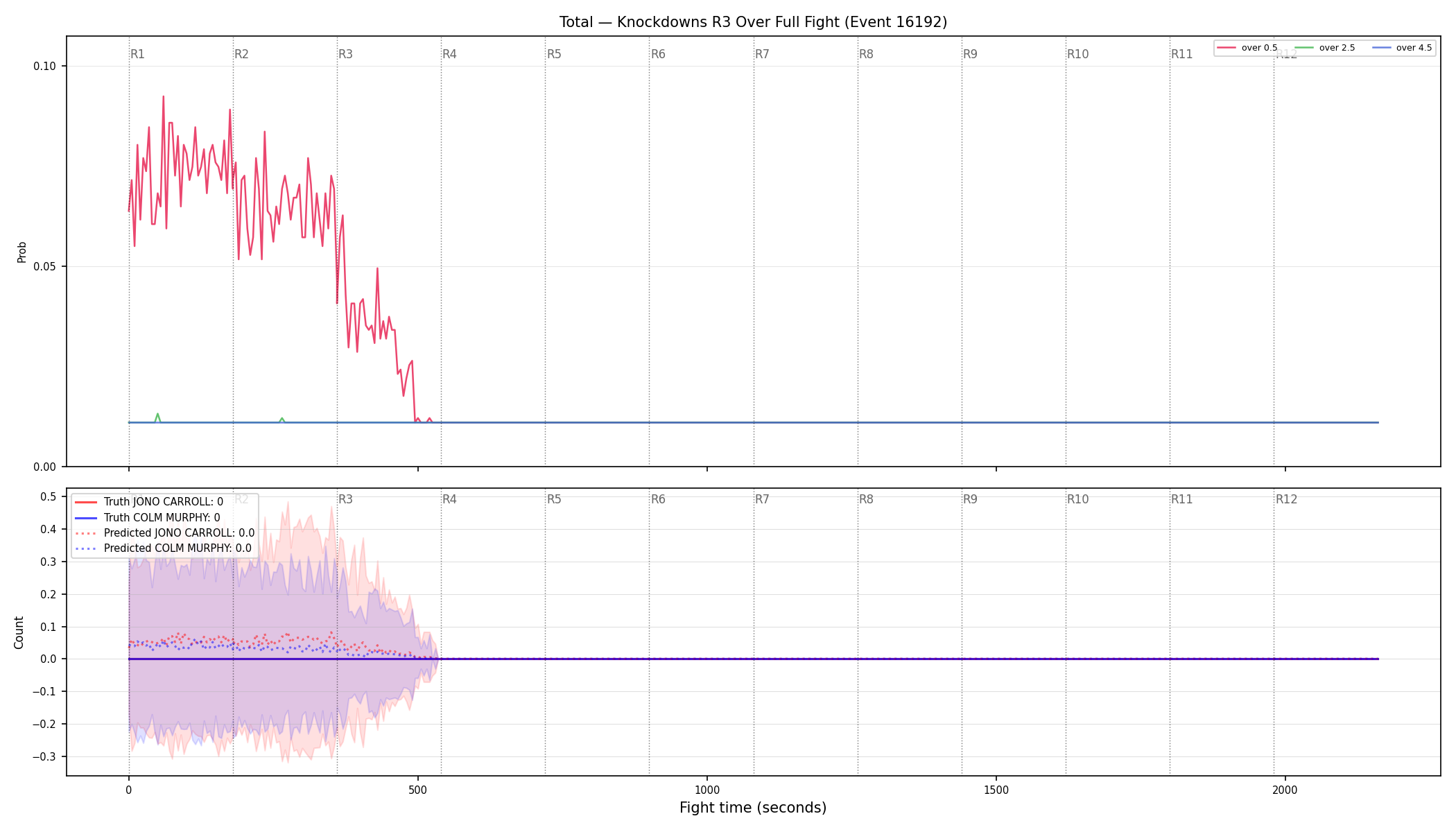Click the R1 round label in the top chart
Screen dimensions: 1456x832
coord(137,54)
